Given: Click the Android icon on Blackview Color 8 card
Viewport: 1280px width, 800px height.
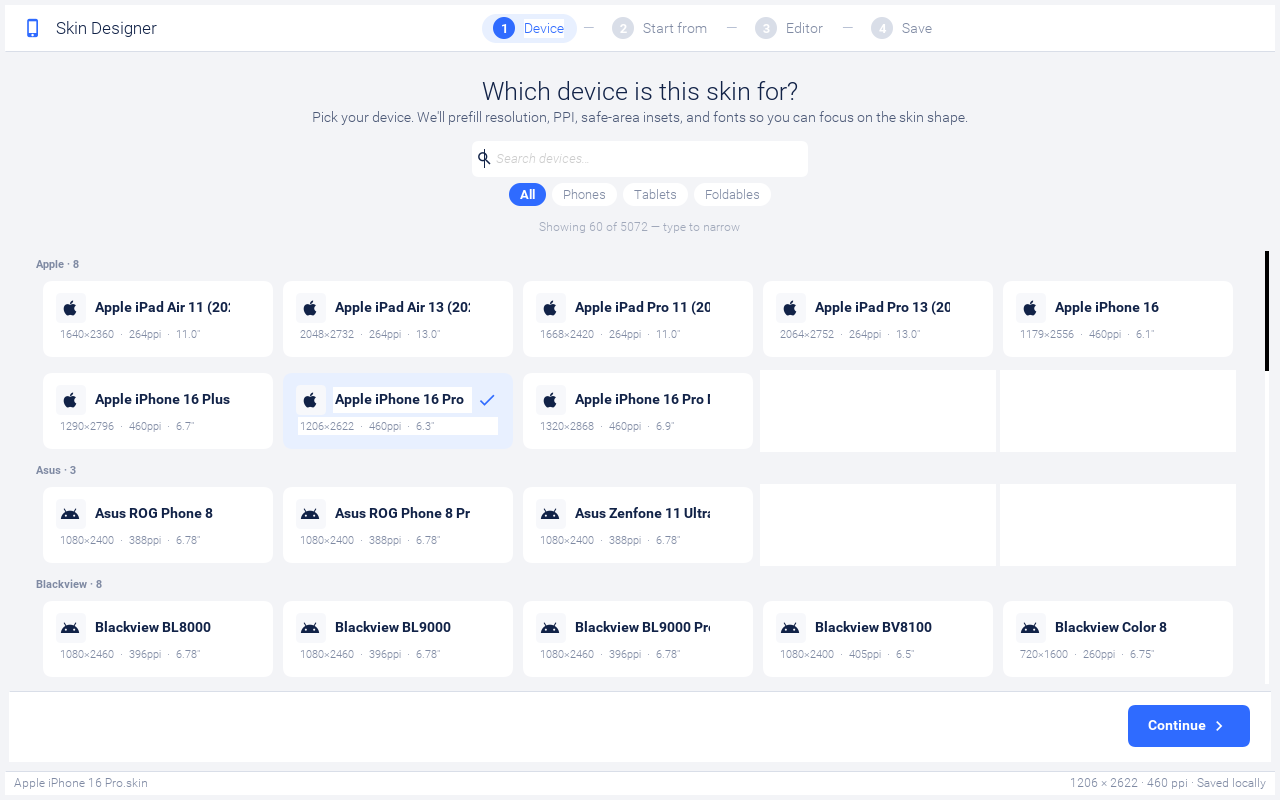Looking at the screenshot, I should 1030,628.
